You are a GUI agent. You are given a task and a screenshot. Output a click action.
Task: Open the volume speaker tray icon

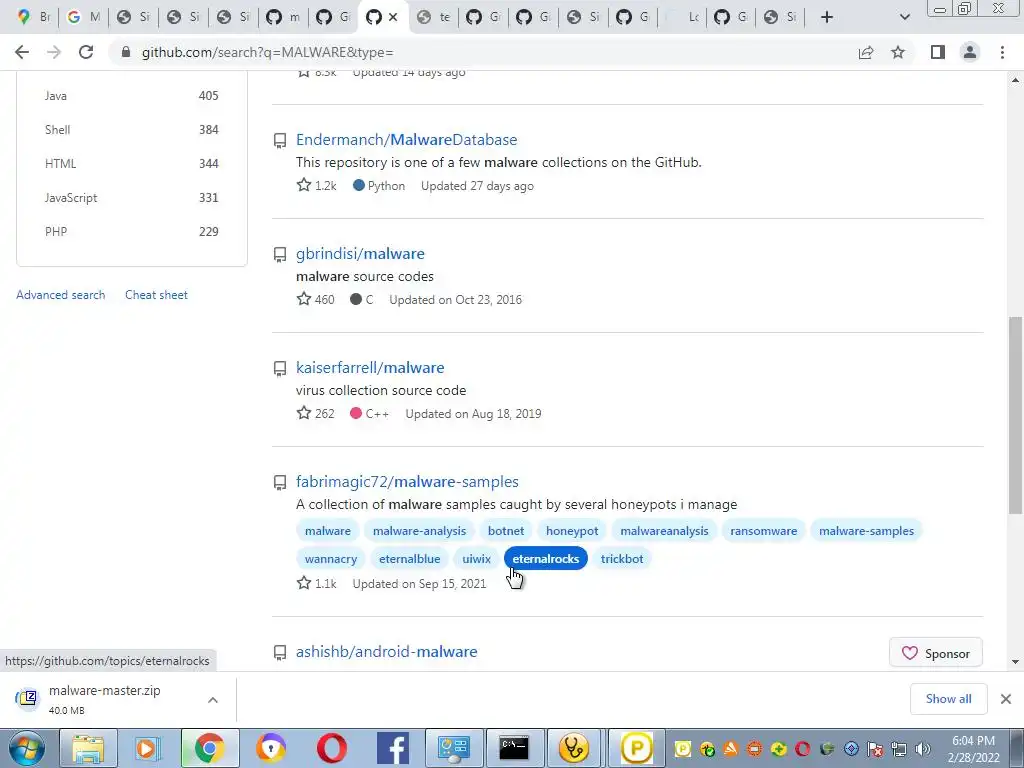coord(922,749)
